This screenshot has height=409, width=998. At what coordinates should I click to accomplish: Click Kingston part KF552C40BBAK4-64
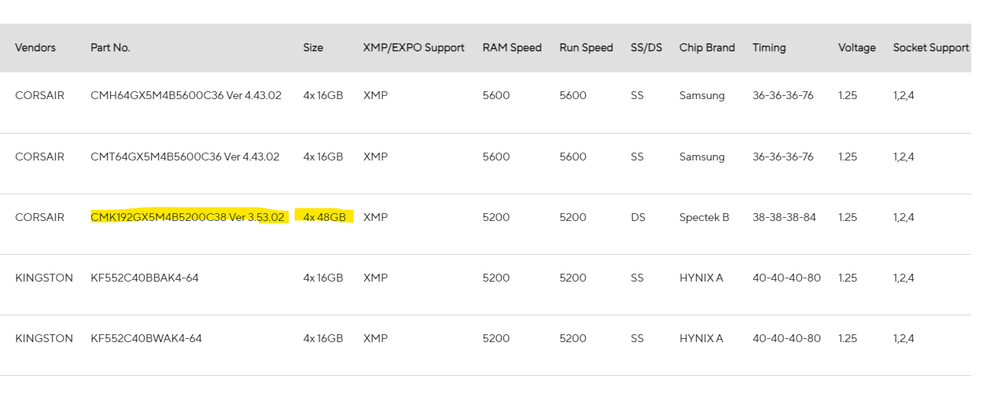point(144,278)
